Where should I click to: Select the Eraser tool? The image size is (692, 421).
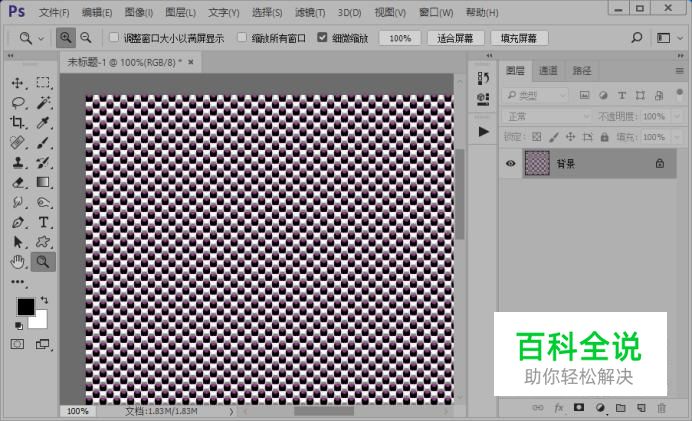pyautogui.click(x=18, y=182)
